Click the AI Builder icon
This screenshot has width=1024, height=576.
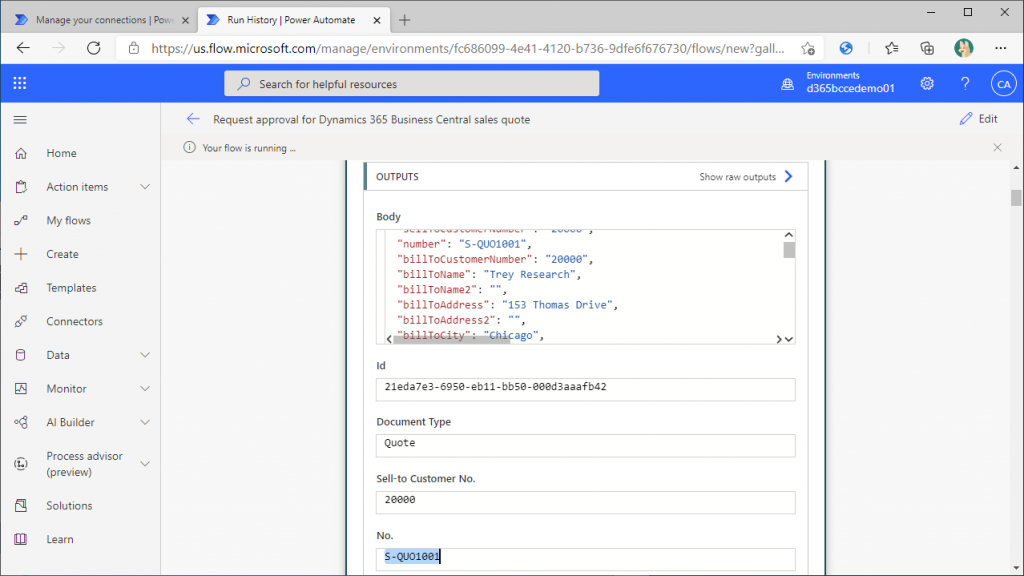point(21,422)
